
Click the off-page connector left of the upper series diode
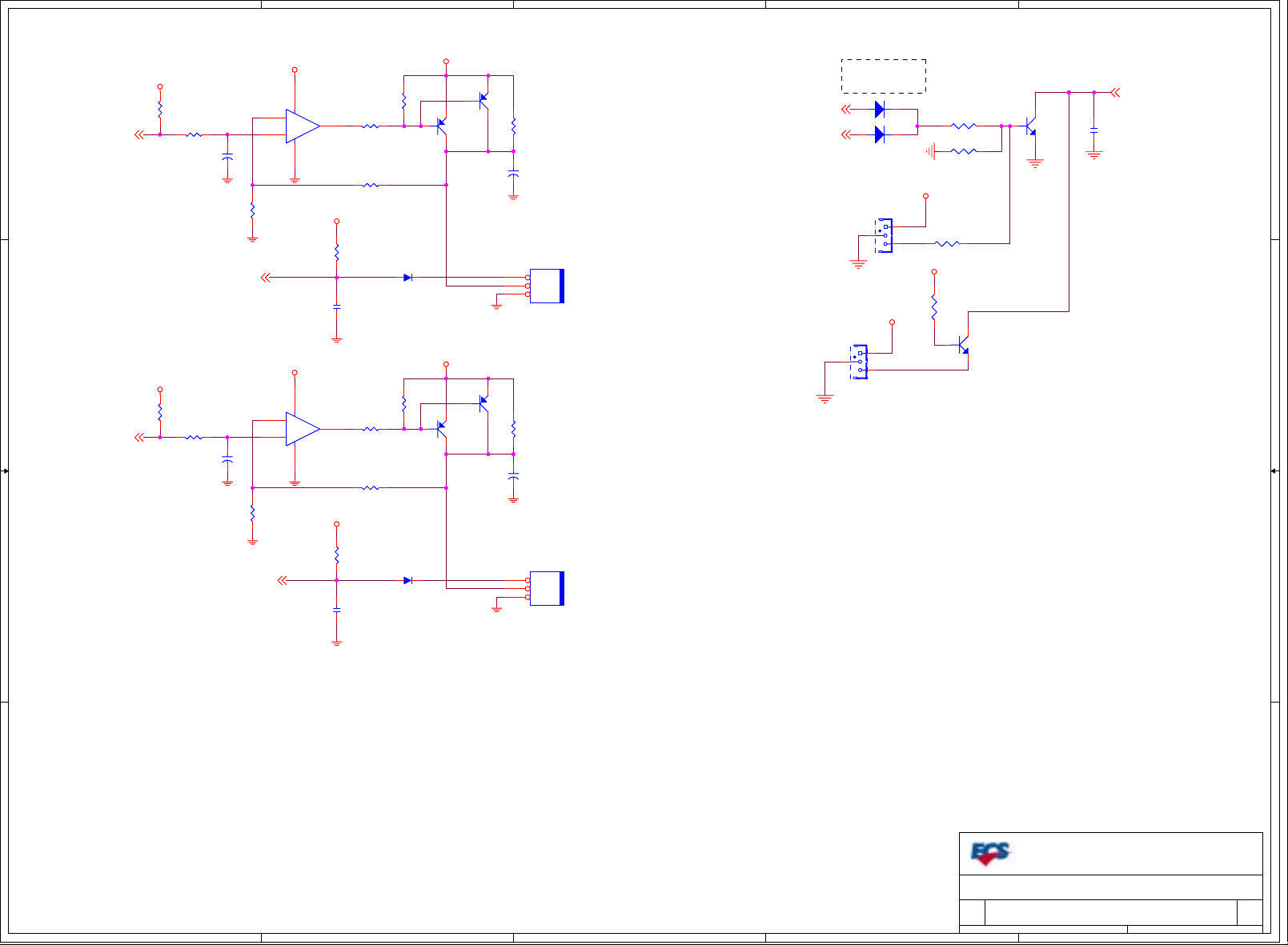(266, 278)
